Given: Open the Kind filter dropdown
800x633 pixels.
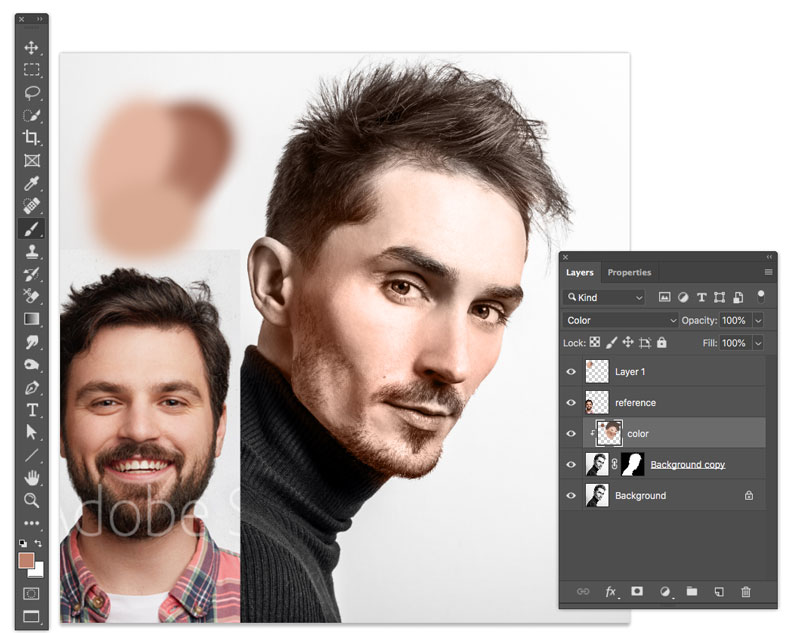Looking at the screenshot, I should click(605, 297).
